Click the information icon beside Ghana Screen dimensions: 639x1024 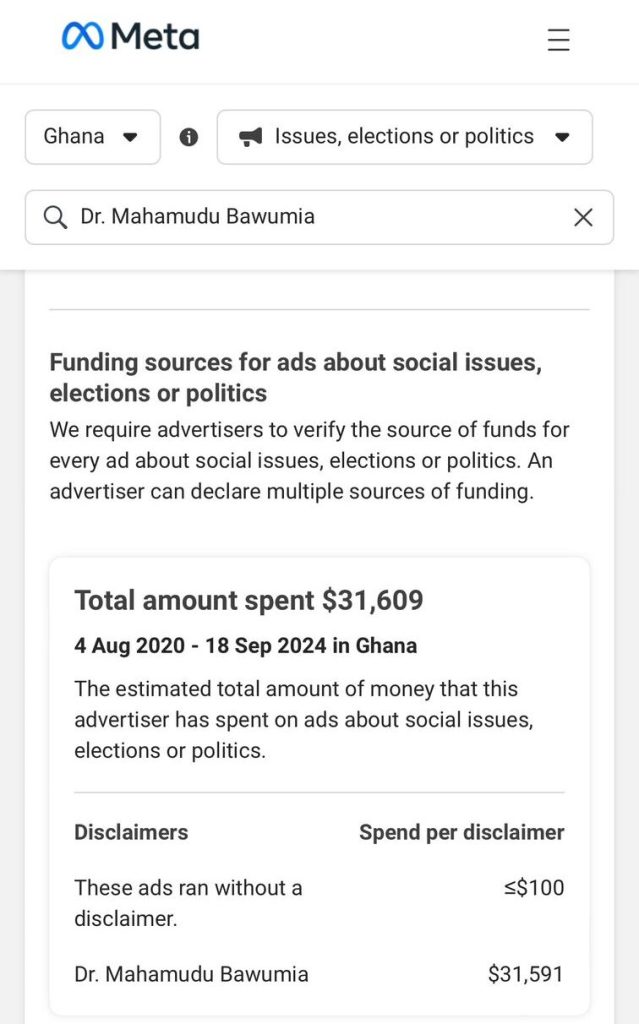tap(189, 137)
